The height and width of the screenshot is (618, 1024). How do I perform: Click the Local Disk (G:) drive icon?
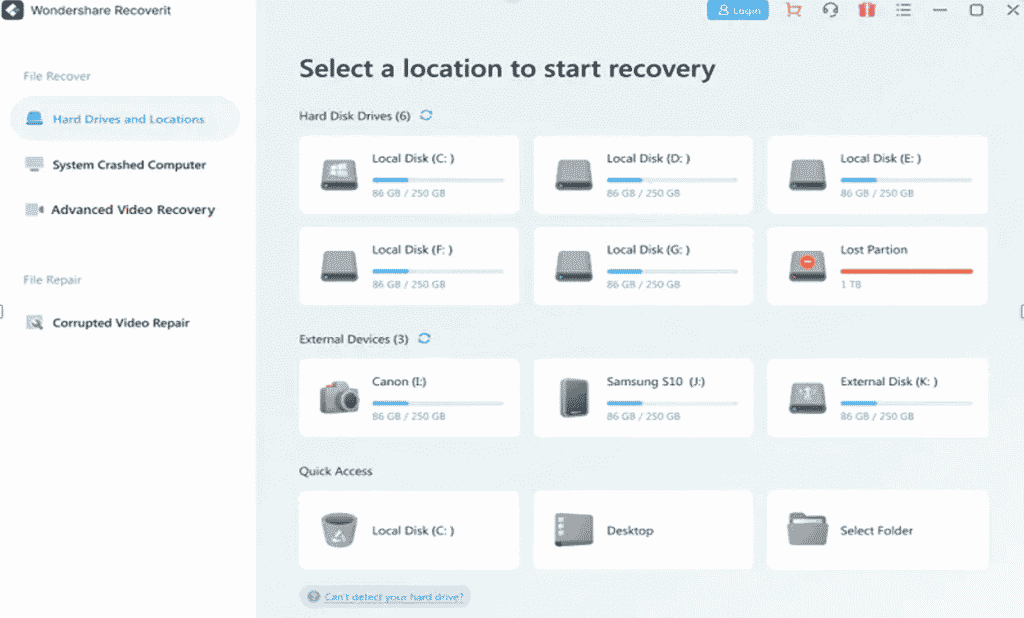coord(573,266)
